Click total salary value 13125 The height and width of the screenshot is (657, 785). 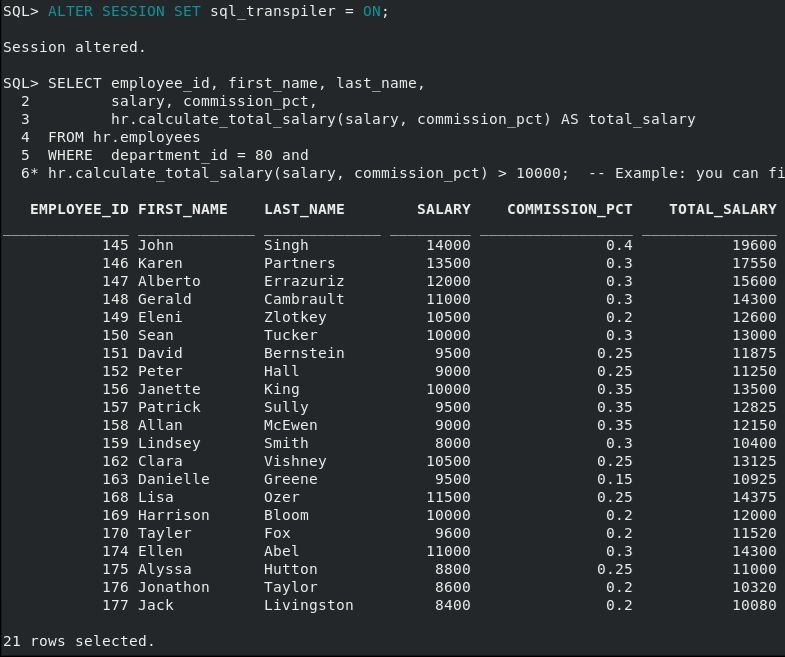pyautogui.click(x=754, y=462)
